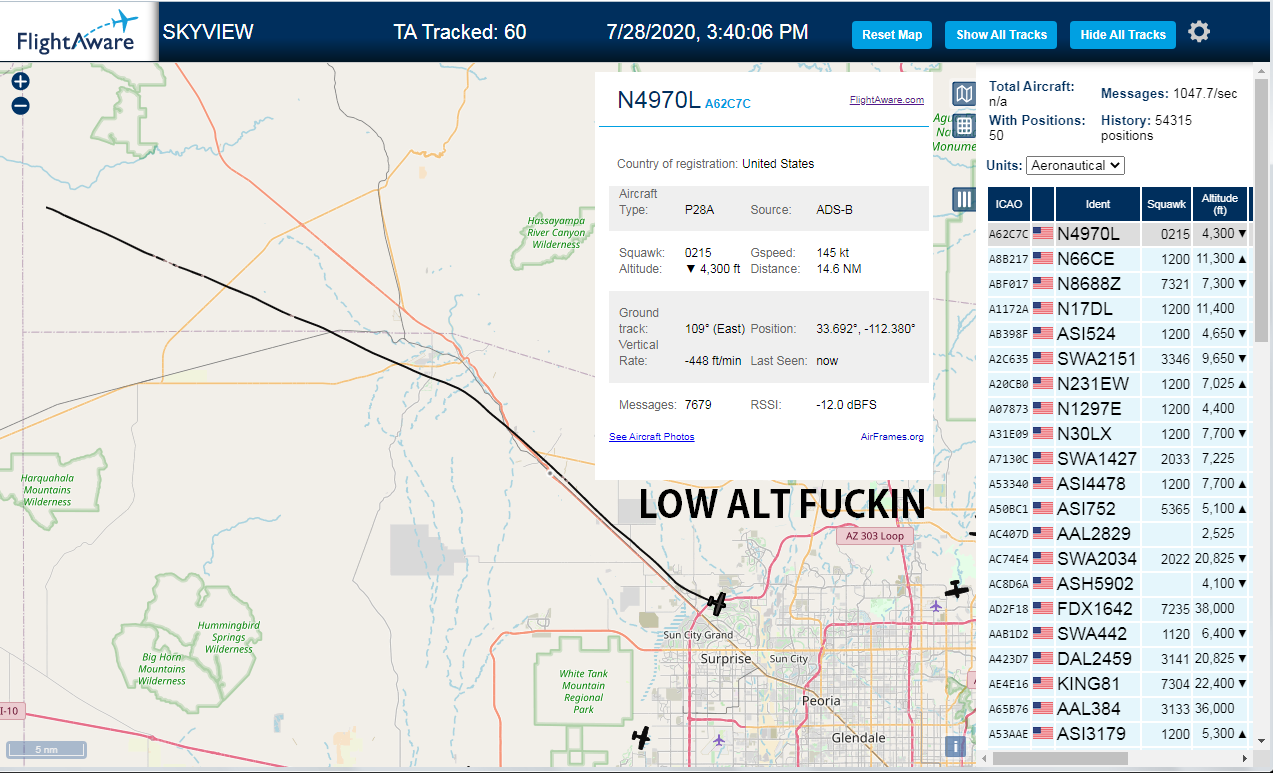The width and height of the screenshot is (1273, 773).
Task: Toggle the sidebar with the three-bar icon
Action: 964,199
